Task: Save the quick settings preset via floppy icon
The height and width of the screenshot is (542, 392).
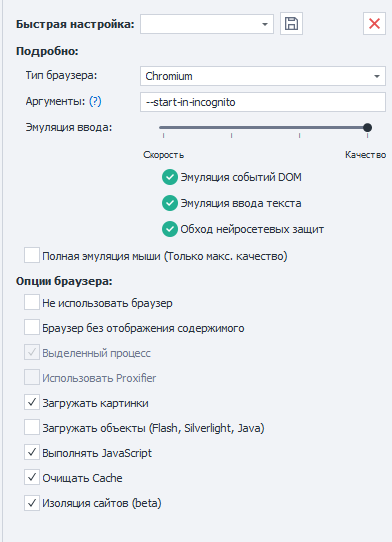Action: pos(291,24)
